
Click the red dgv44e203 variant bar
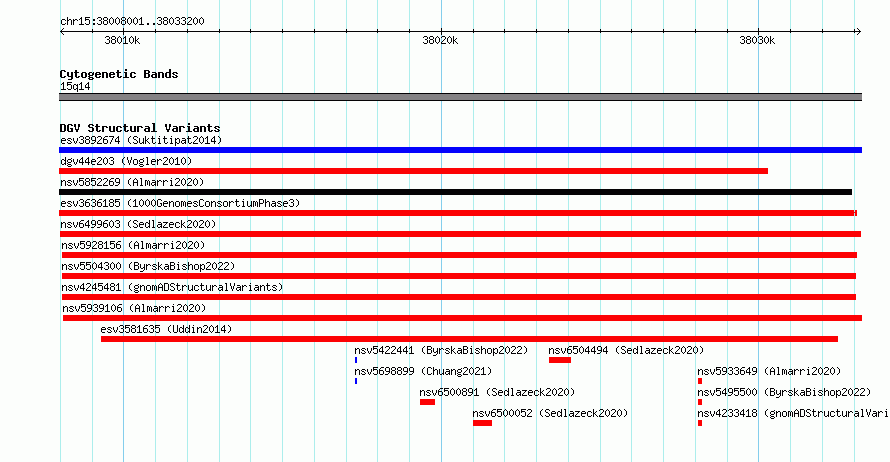[x=413, y=171]
